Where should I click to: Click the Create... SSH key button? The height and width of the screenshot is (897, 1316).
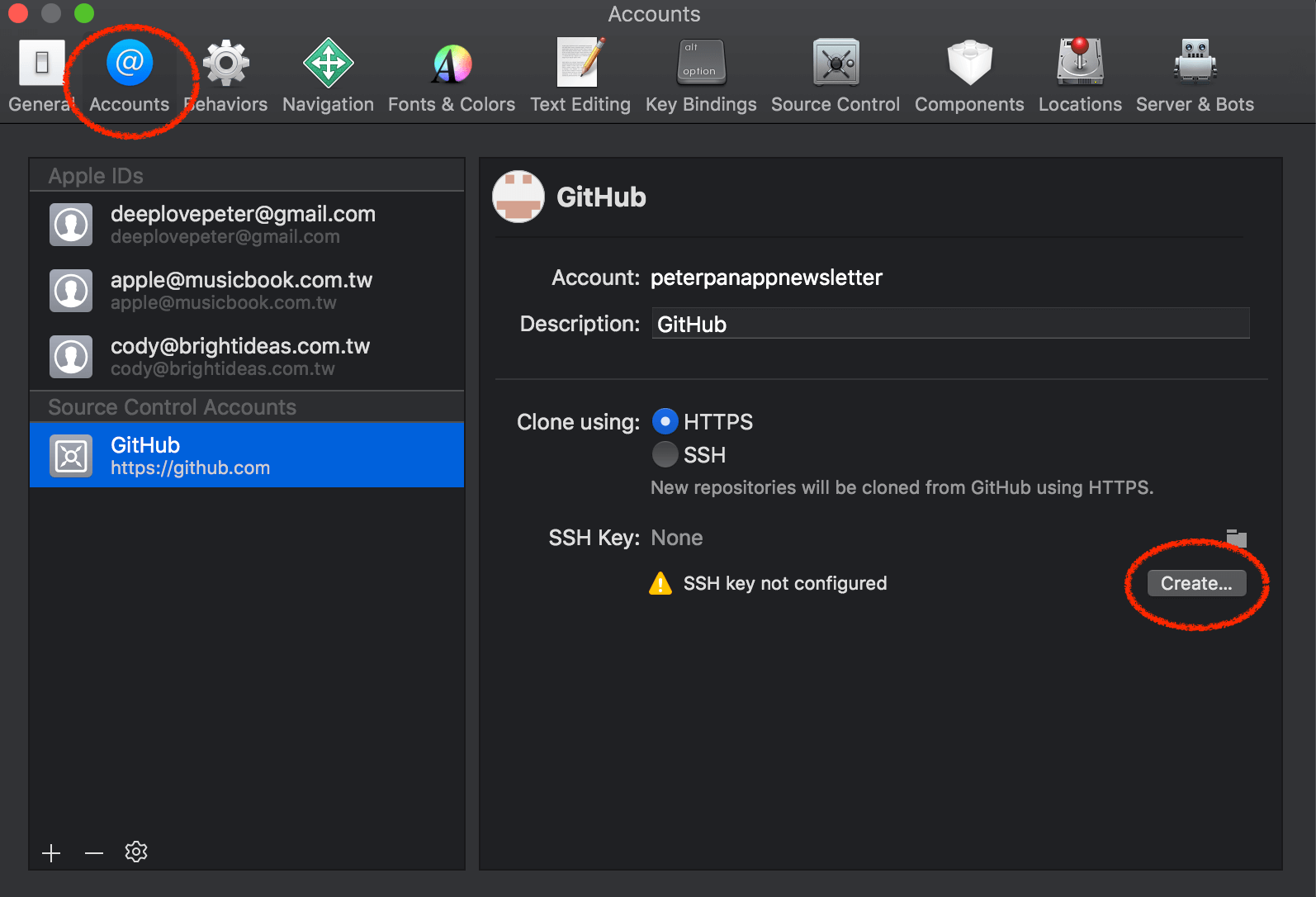pos(1196,583)
